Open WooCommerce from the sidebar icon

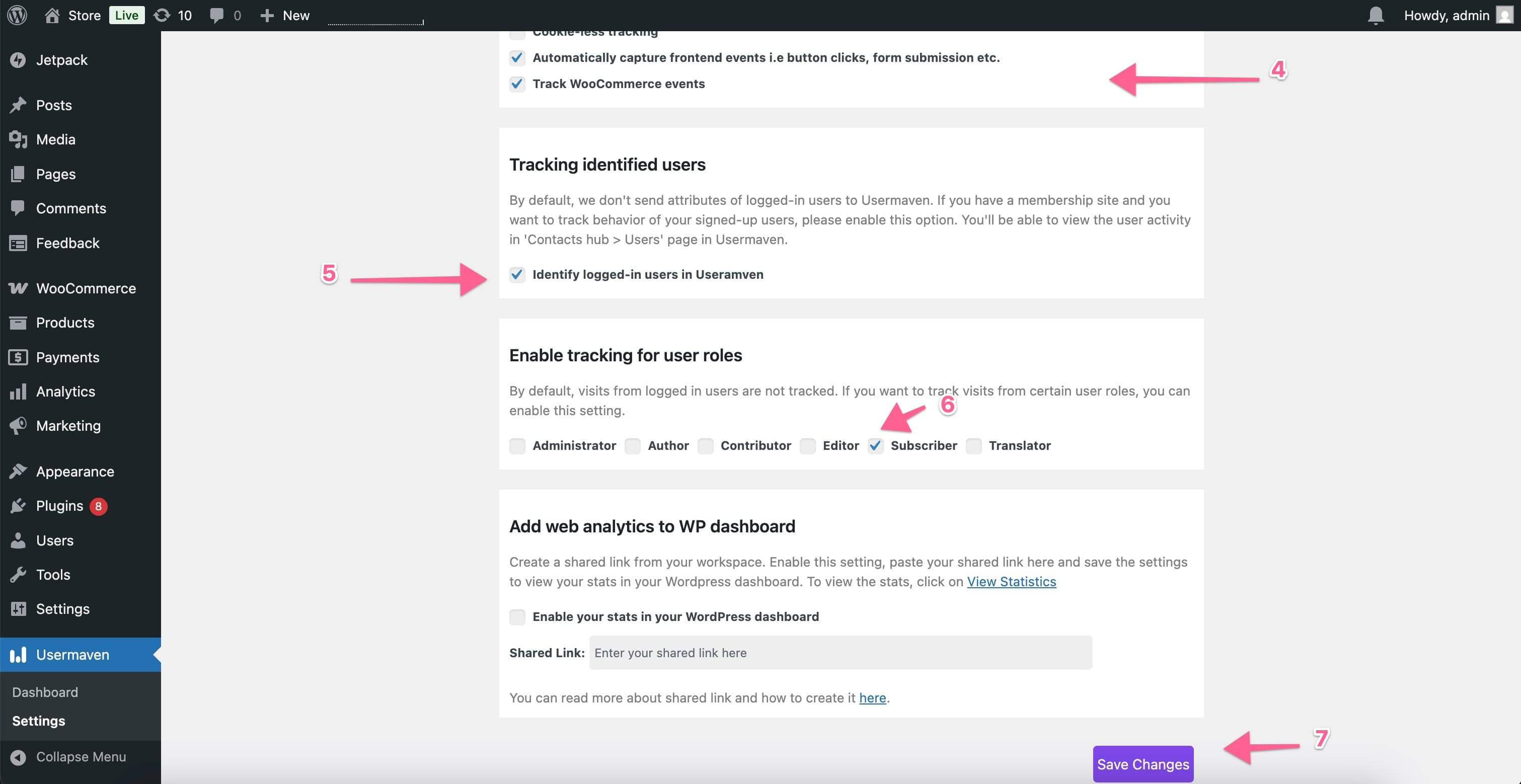tap(18, 288)
